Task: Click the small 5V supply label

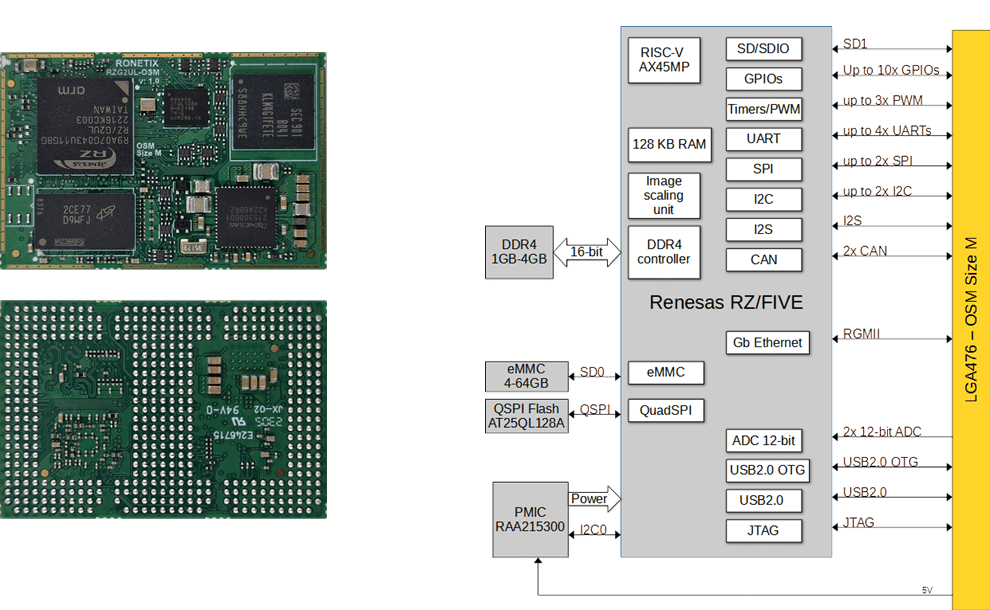Action: tap(927, 590)
